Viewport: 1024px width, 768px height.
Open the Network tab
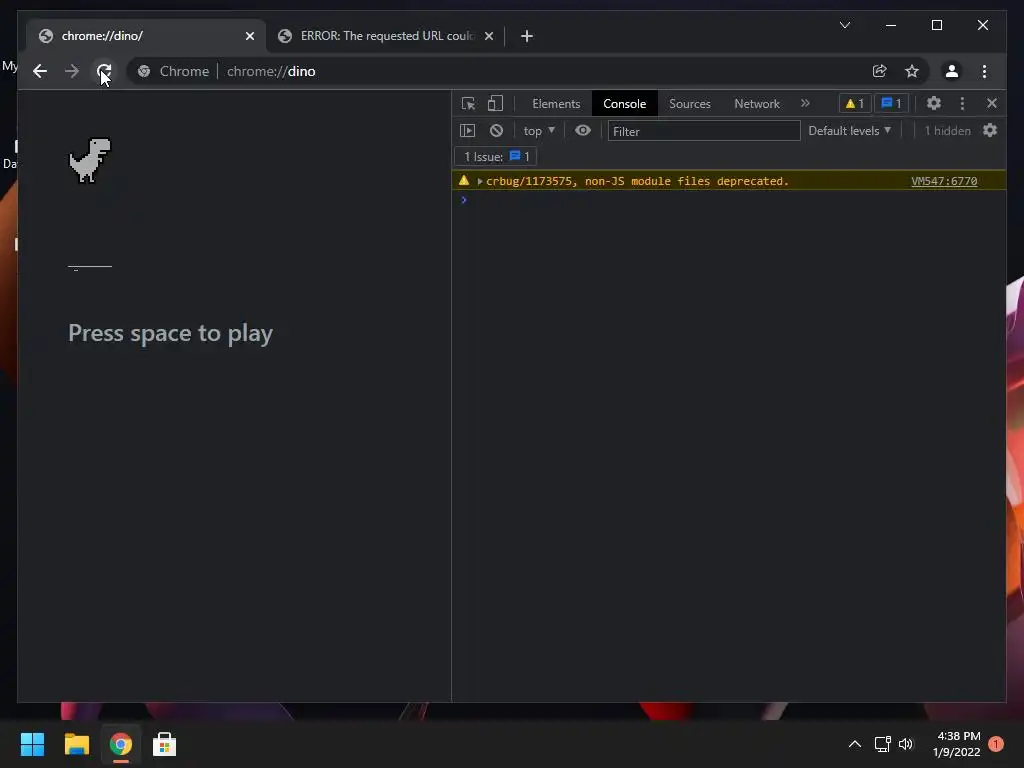click(757, 104)
